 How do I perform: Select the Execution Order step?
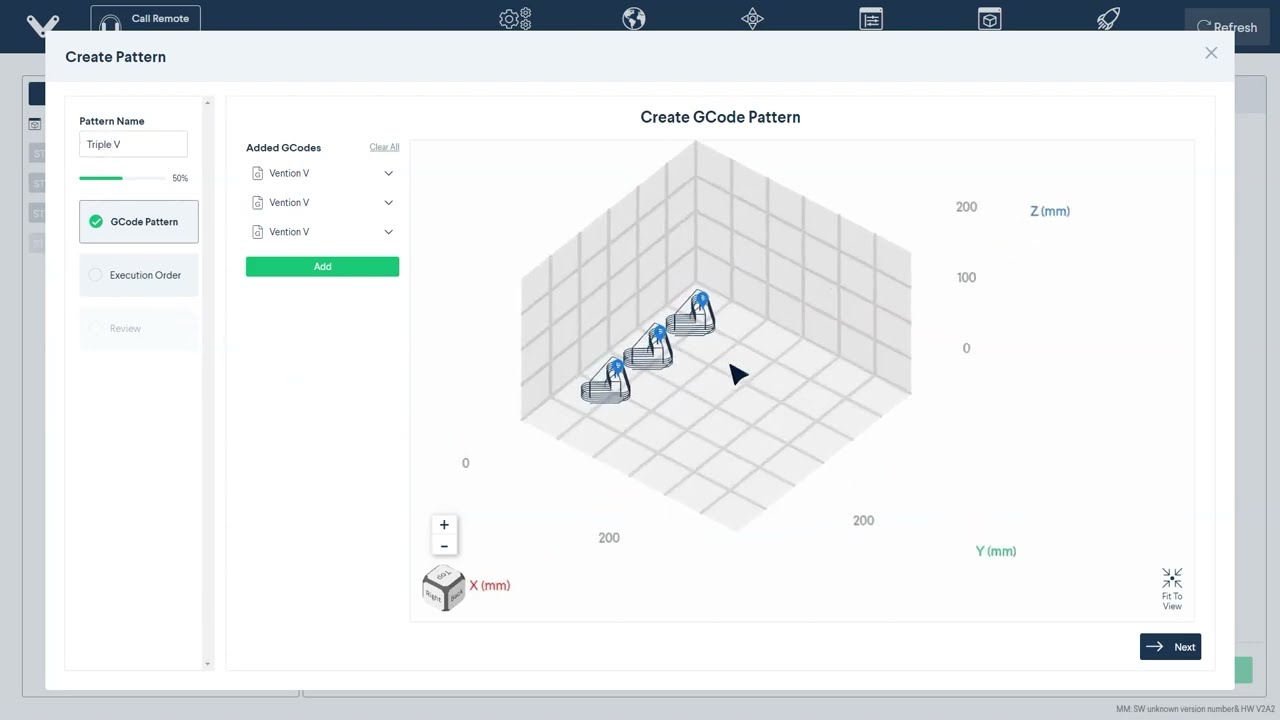click(x=138, y=275)
